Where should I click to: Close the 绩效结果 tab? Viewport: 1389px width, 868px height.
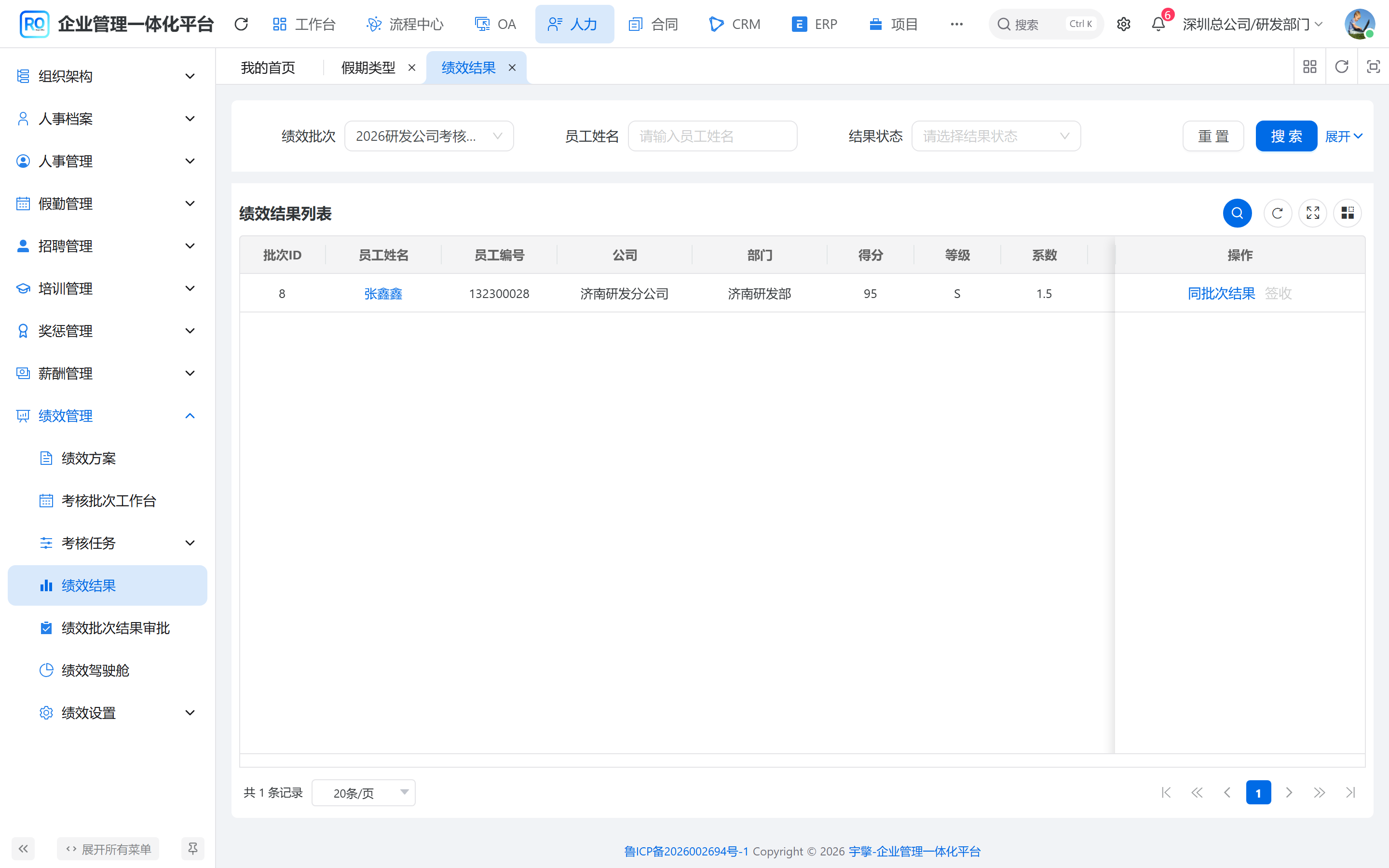[x=512, y=68]
